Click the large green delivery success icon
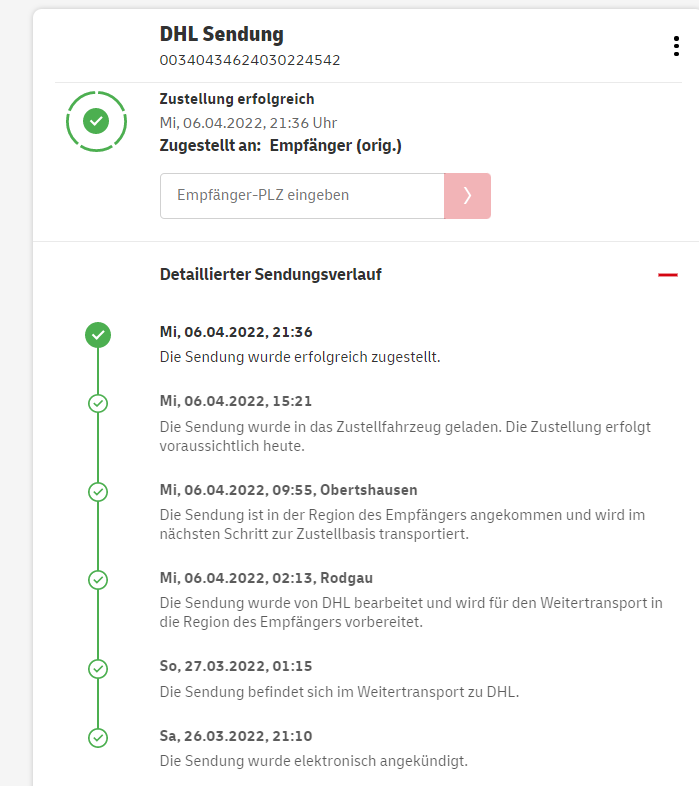 96,121
